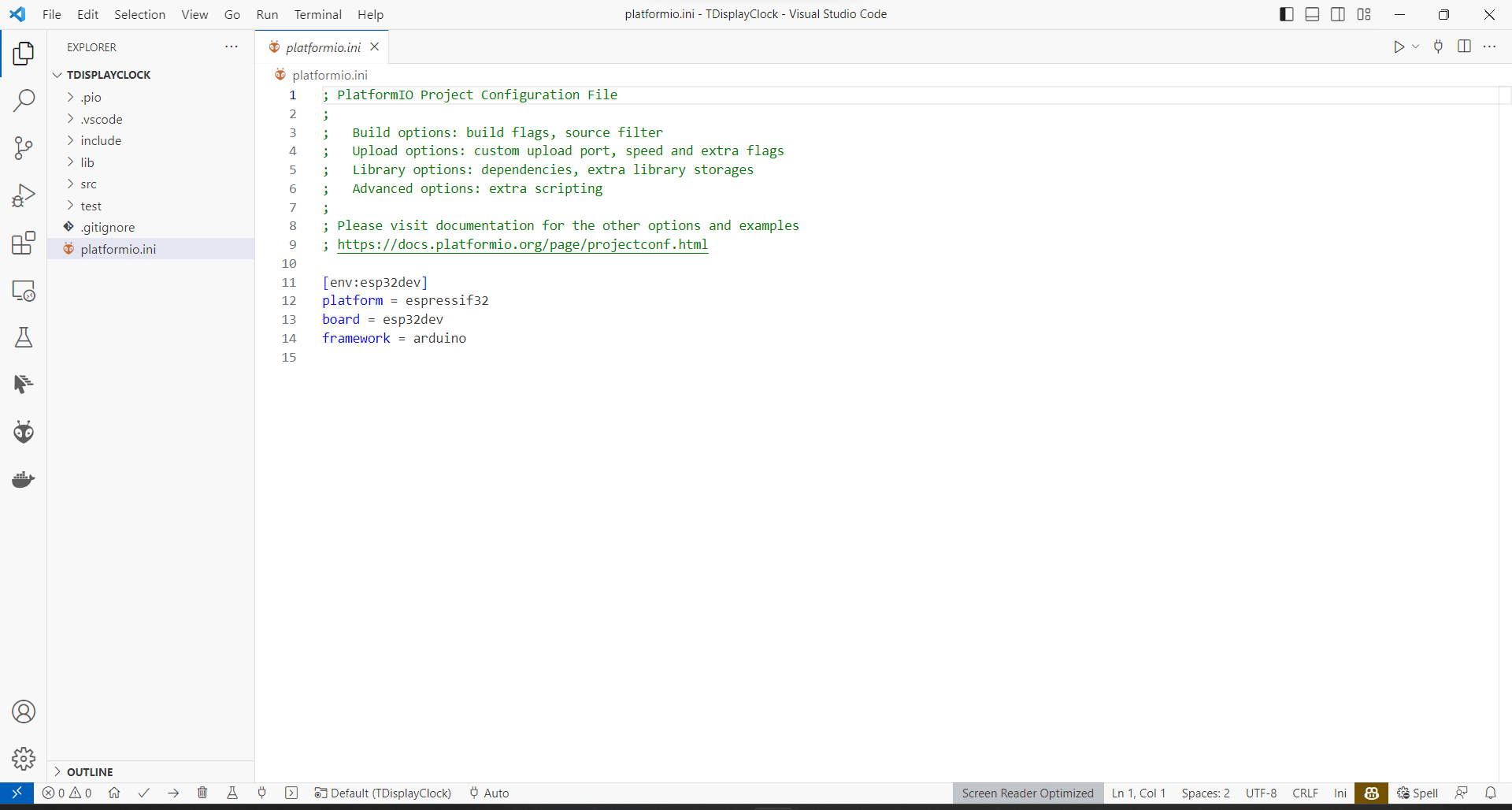
Task: Open Customize Layout button
Action: (x=1364, y=14)
